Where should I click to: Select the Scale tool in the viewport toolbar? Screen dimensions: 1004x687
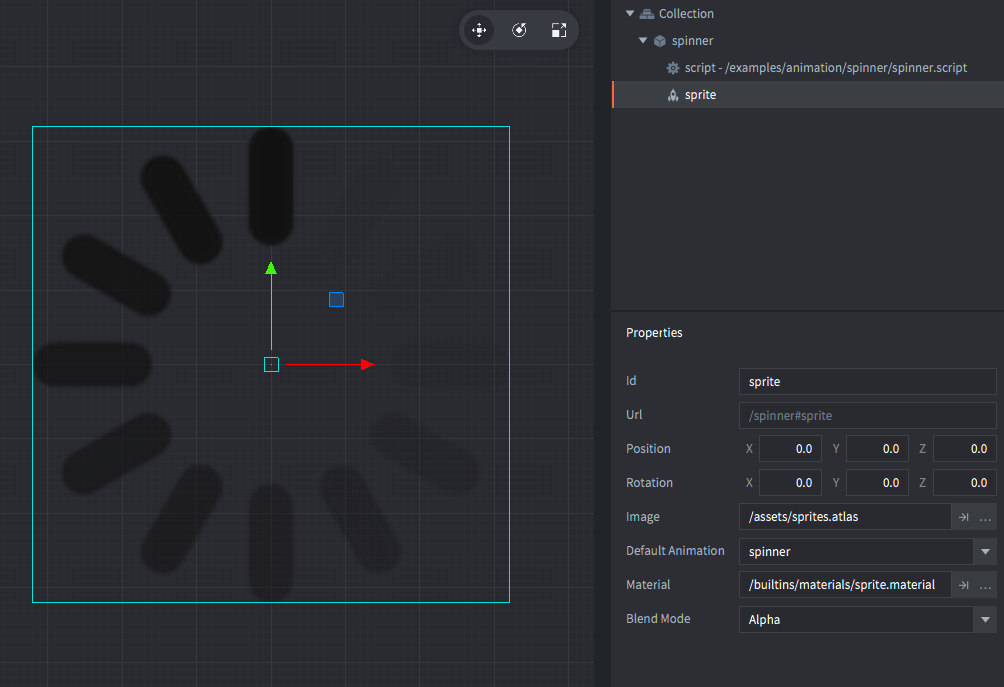pyautogui.click(x=559, y=31)
